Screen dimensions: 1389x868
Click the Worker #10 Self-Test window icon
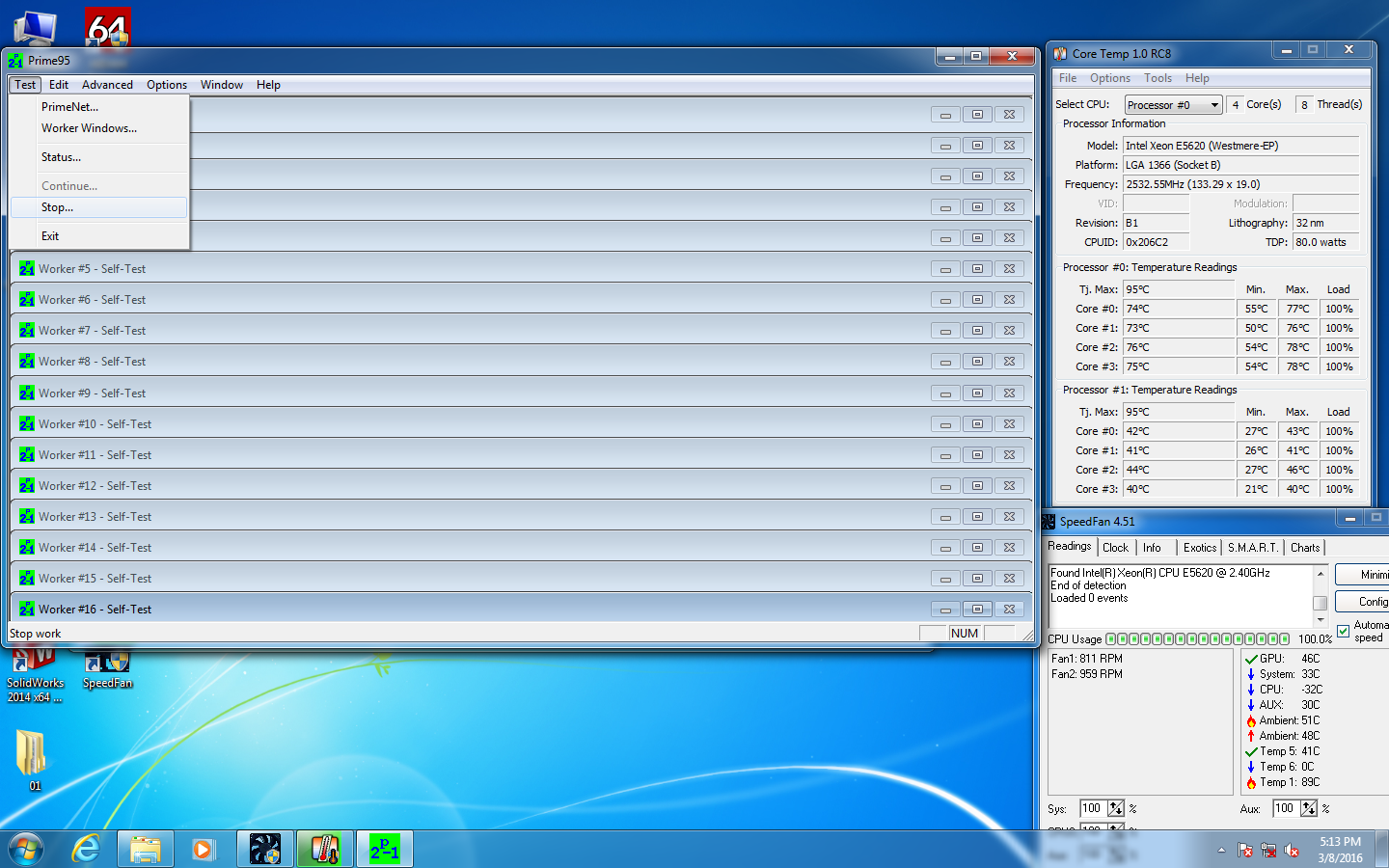coord(27,424)
